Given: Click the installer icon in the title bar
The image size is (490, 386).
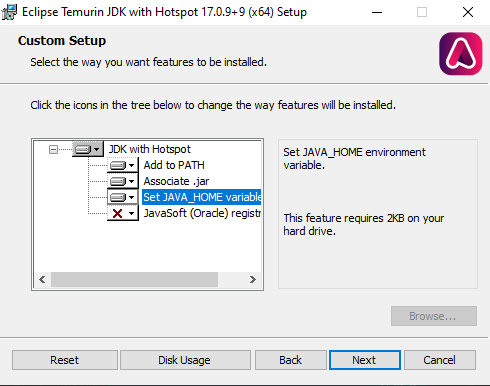Looking at the screenshot, I should pos(9,12).
